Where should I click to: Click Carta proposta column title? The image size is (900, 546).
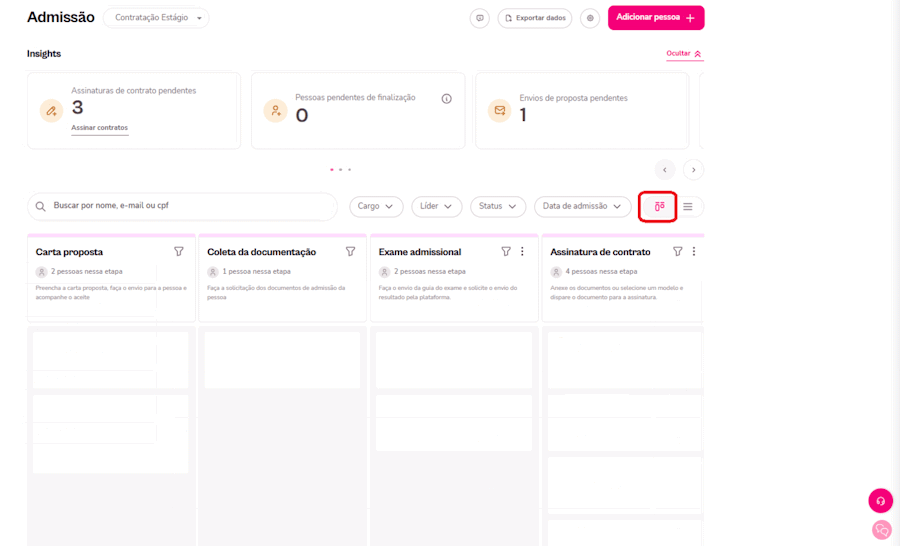pos(69,252)
